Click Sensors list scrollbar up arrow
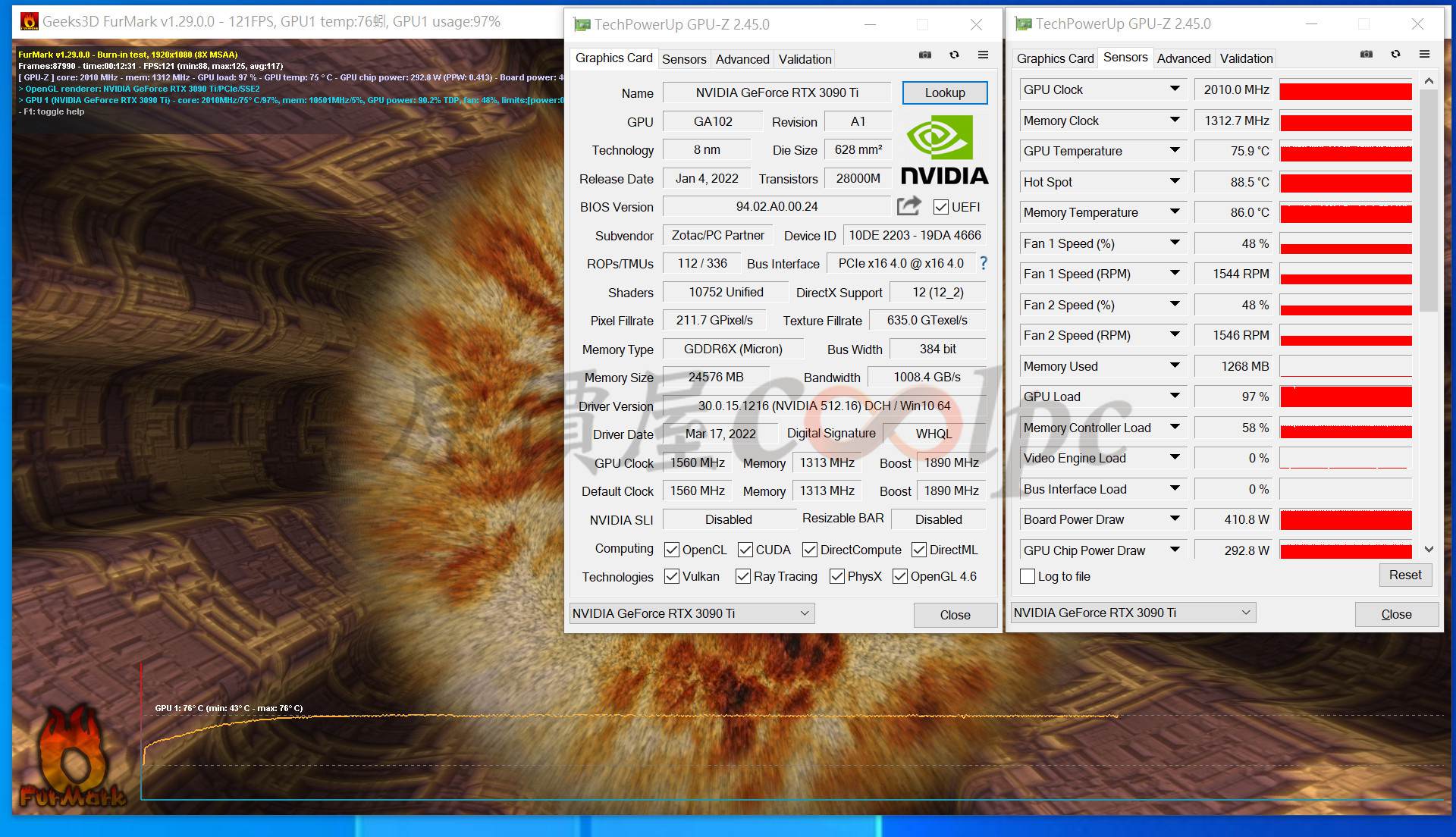The image size is (1456, 837). pyautogui.click(x=1429, y=80)
